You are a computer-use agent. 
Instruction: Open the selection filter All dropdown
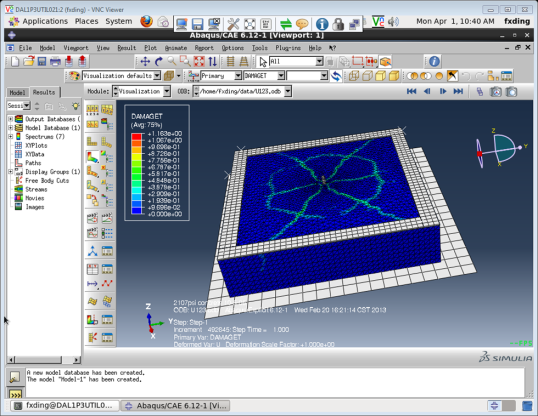pos(319,61)
